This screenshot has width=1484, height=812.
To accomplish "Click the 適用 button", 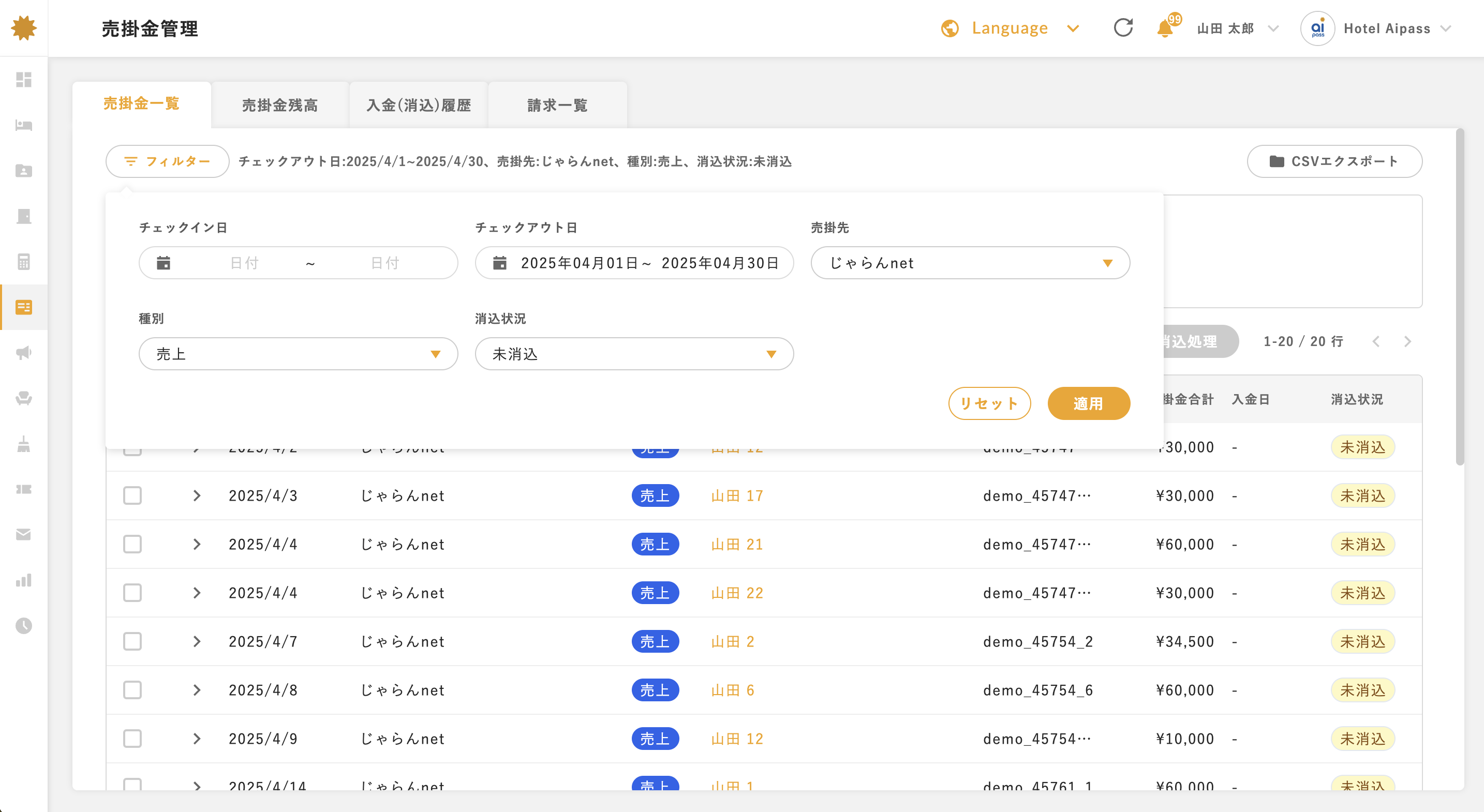I will pyautogui.click(x=1088, y=403).
